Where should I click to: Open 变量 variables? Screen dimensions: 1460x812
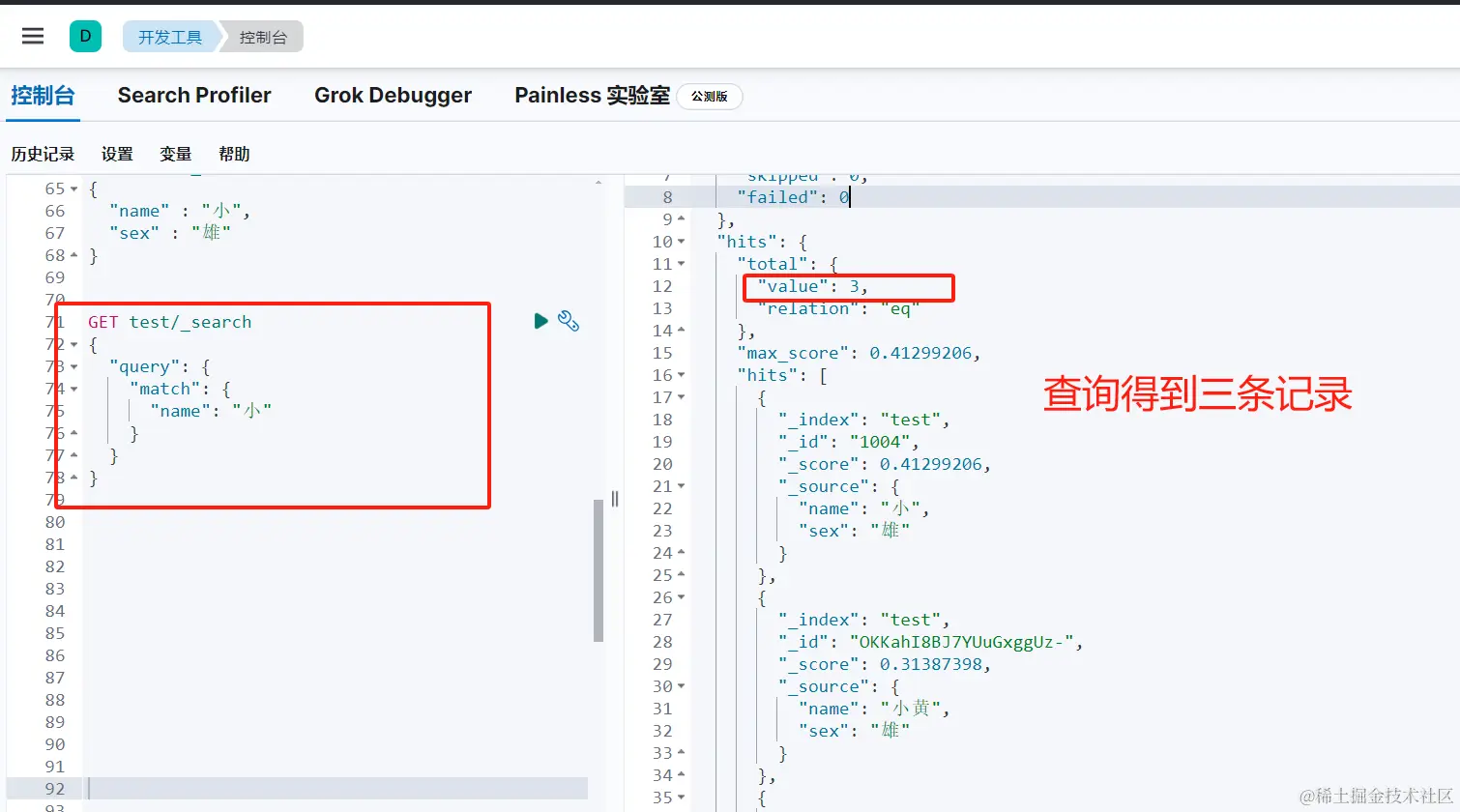(176, 154)
